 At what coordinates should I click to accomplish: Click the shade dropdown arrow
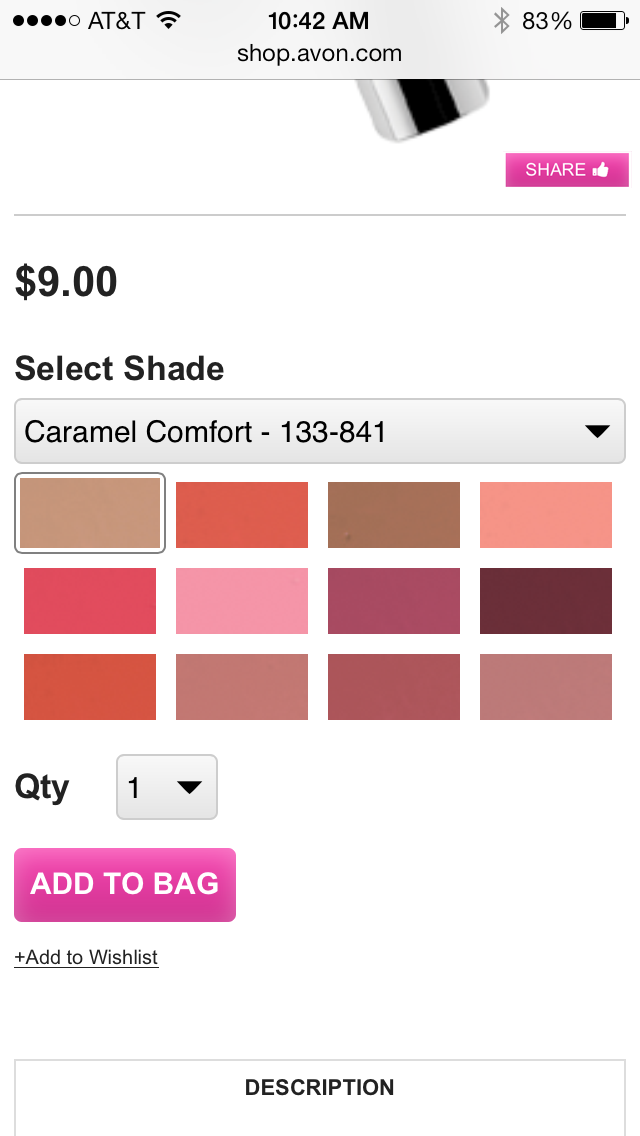pyautogui.click(x=596, y=432)
